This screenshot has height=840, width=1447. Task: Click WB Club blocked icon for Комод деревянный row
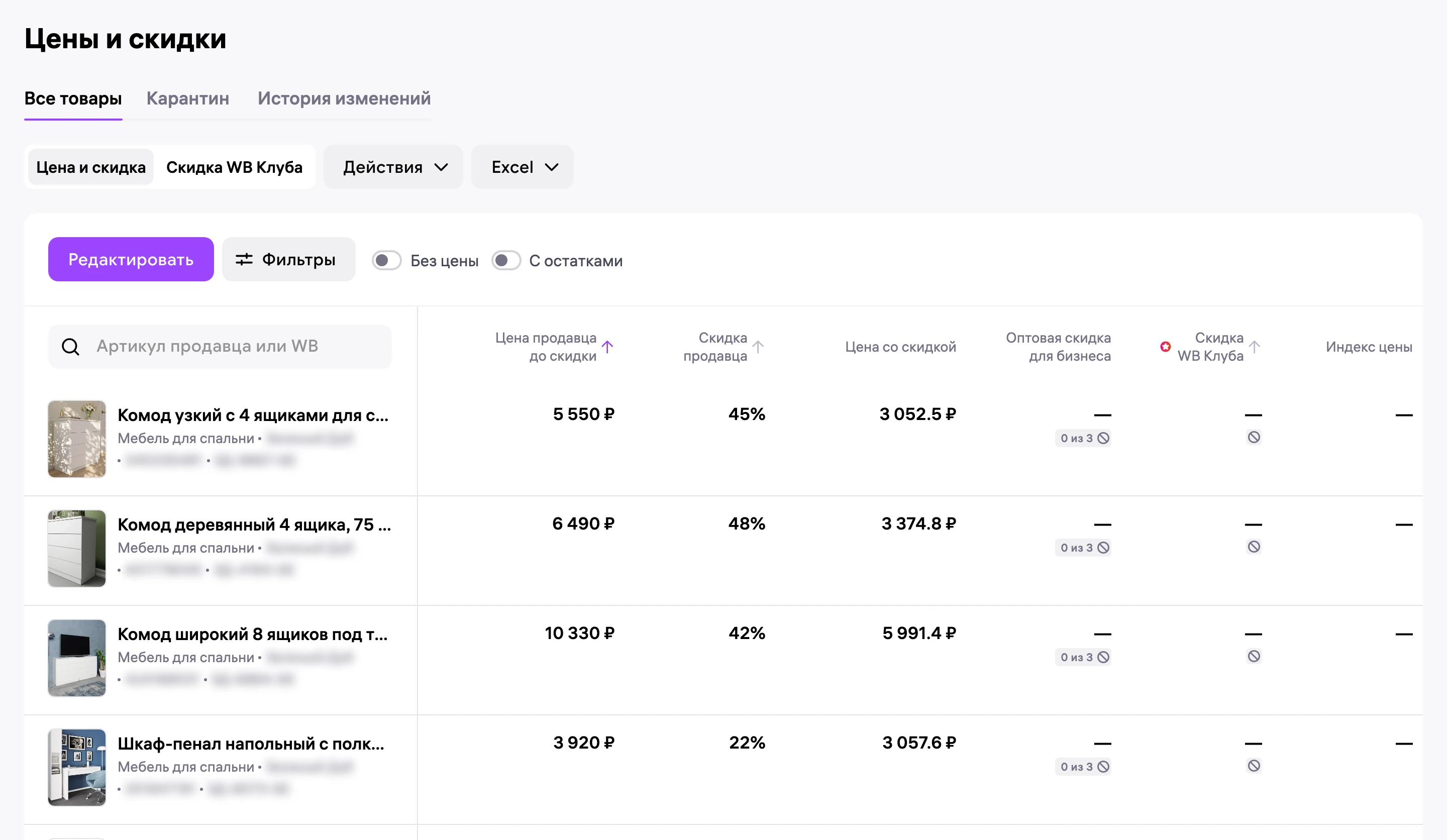tap(1254, 547)
